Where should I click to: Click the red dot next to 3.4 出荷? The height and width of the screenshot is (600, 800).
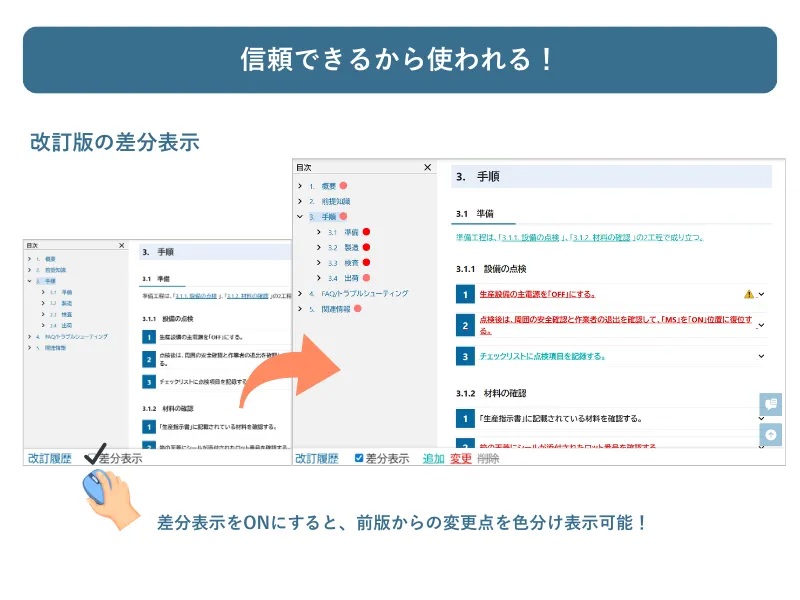(x=364, y=278)
